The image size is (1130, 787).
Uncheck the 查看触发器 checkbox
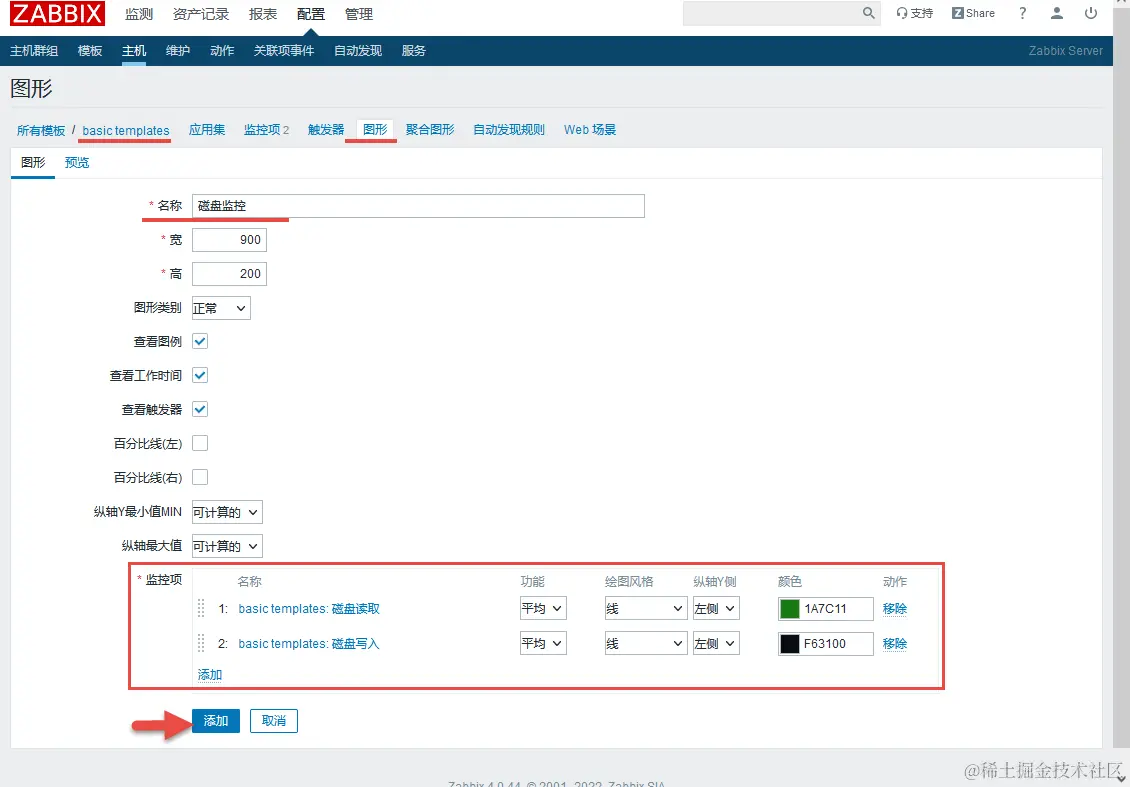199,408
